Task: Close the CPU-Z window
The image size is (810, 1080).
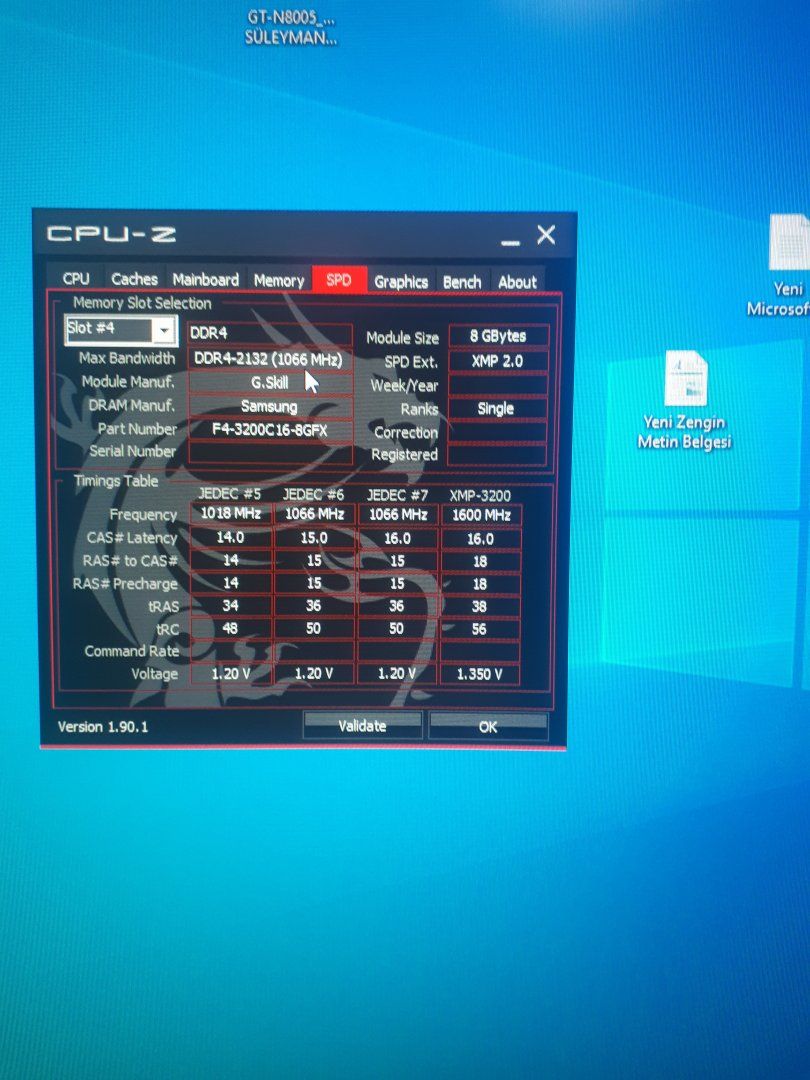Action: click(546, 235)
